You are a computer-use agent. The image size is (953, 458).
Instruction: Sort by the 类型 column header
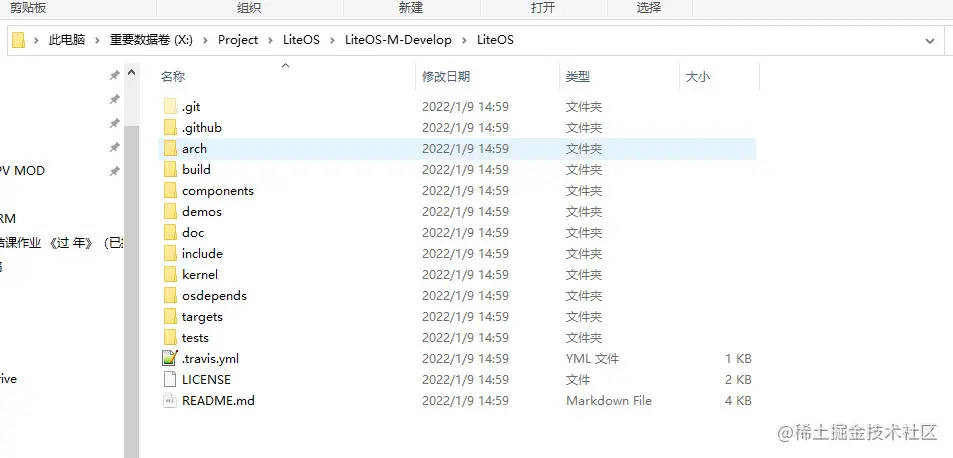pos(578,77)
